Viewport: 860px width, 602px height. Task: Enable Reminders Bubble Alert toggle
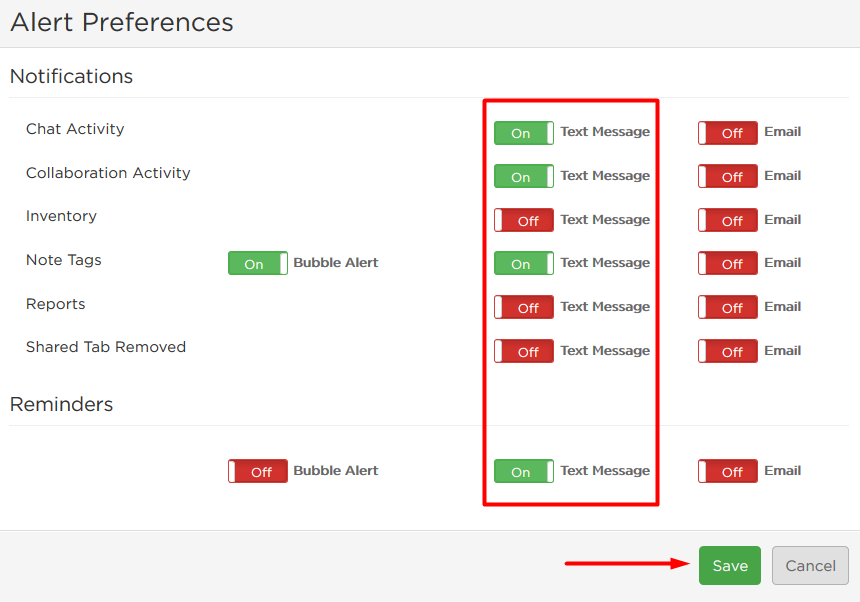(258, 471)
